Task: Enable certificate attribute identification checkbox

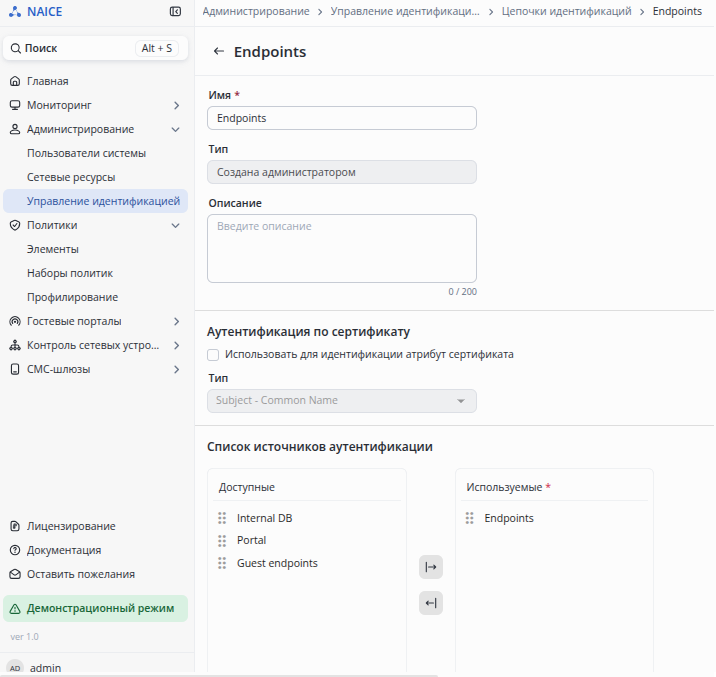Action: 213,354
